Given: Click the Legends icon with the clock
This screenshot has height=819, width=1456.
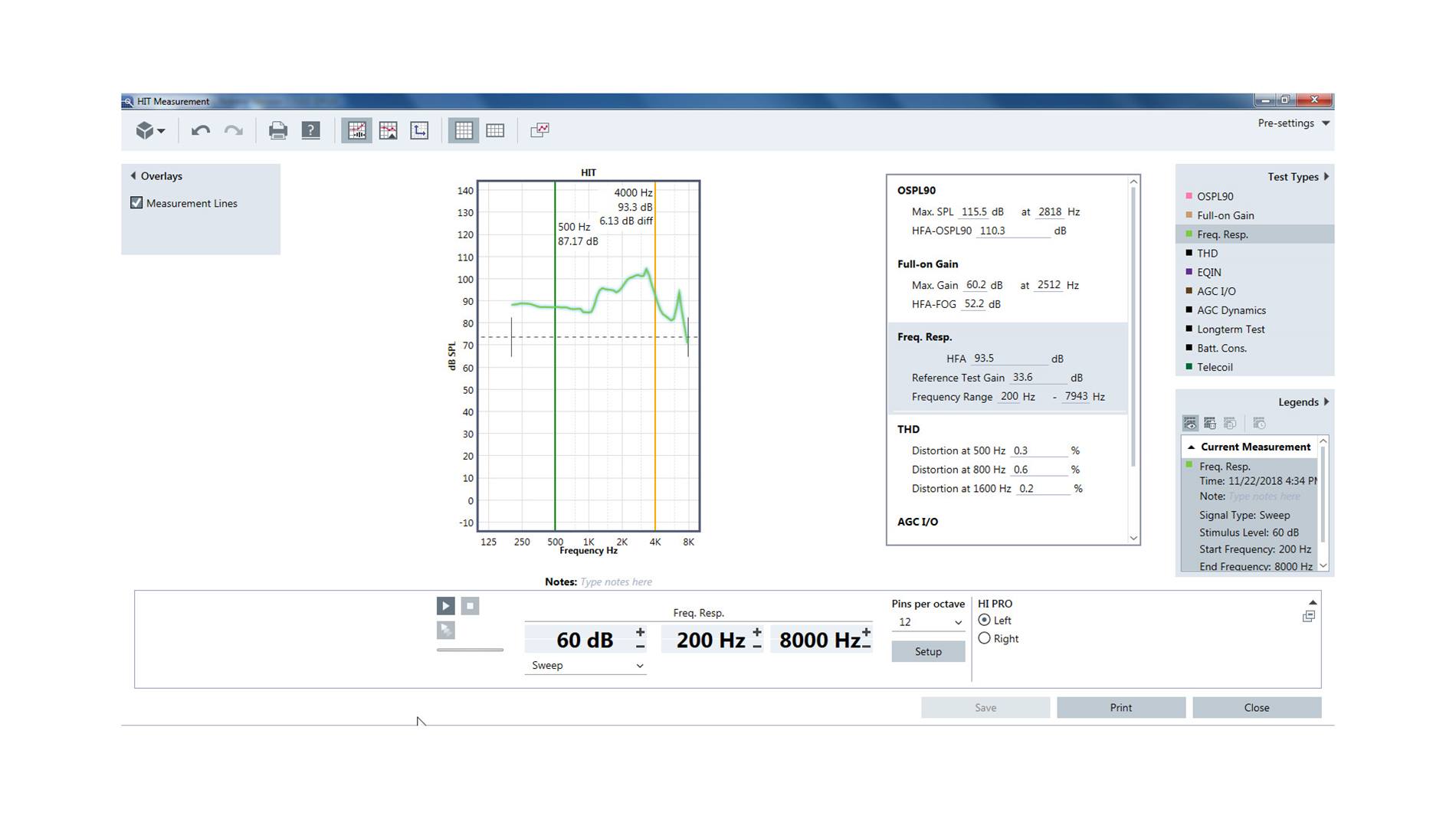Looking at the screenshot, I should [x=1259, y=423].
